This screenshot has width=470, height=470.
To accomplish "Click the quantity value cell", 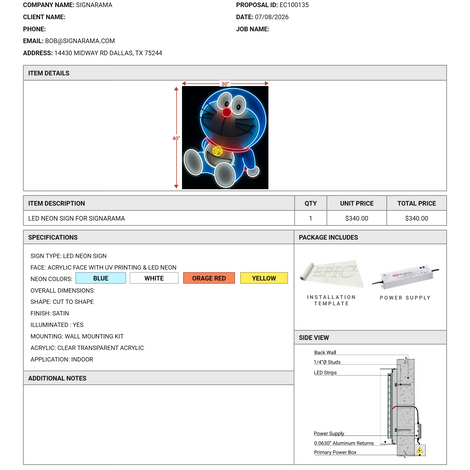I will tap(311, 218).
